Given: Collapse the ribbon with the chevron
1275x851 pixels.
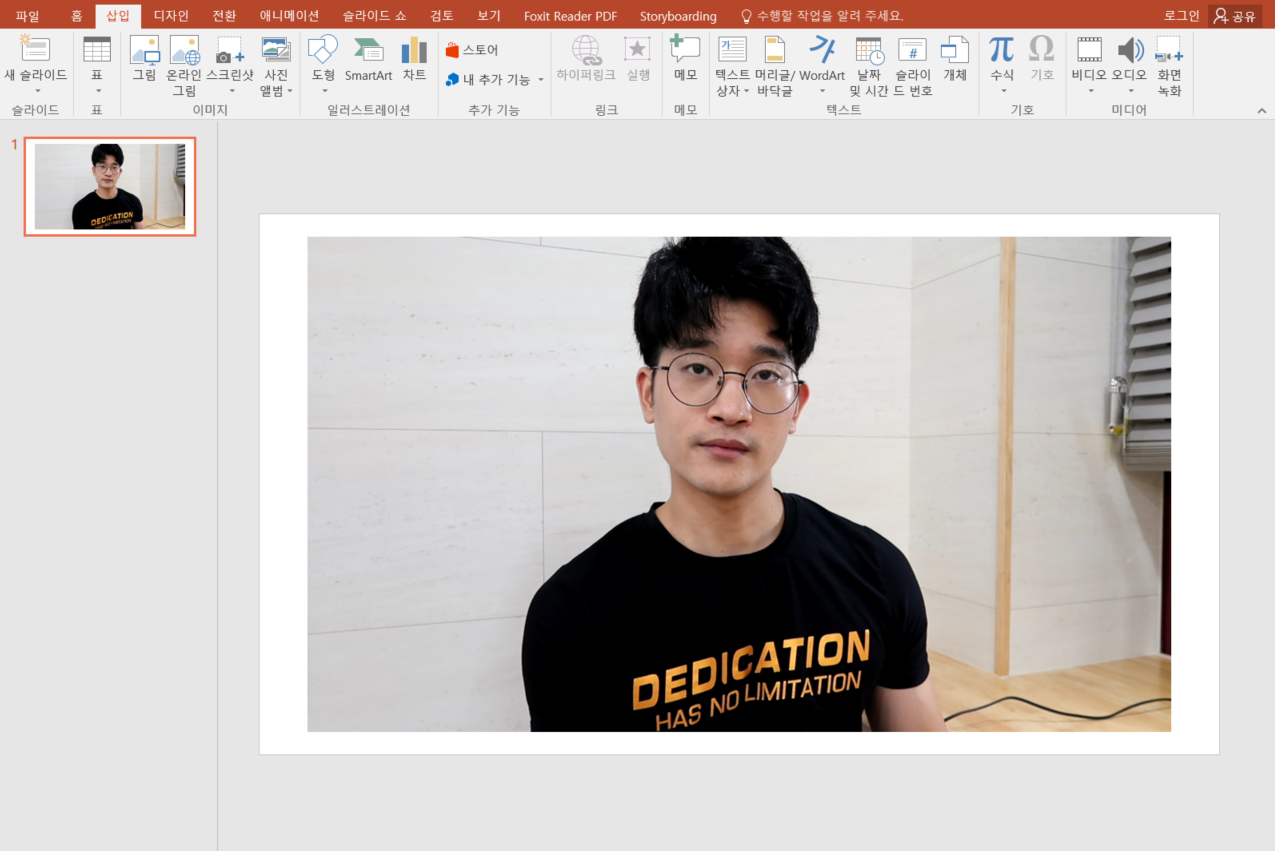Looking at the screenshot, I should coord(1261,111).
